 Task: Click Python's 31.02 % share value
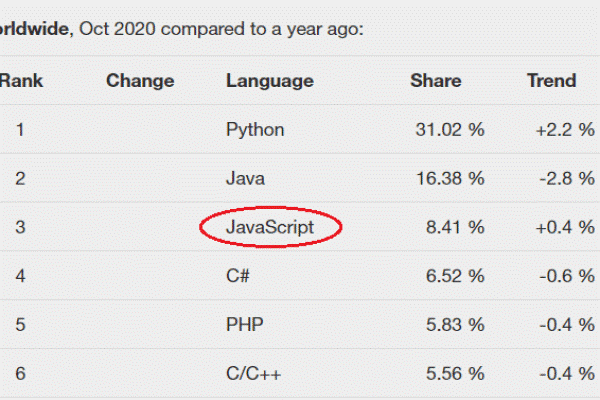point(450,130)
